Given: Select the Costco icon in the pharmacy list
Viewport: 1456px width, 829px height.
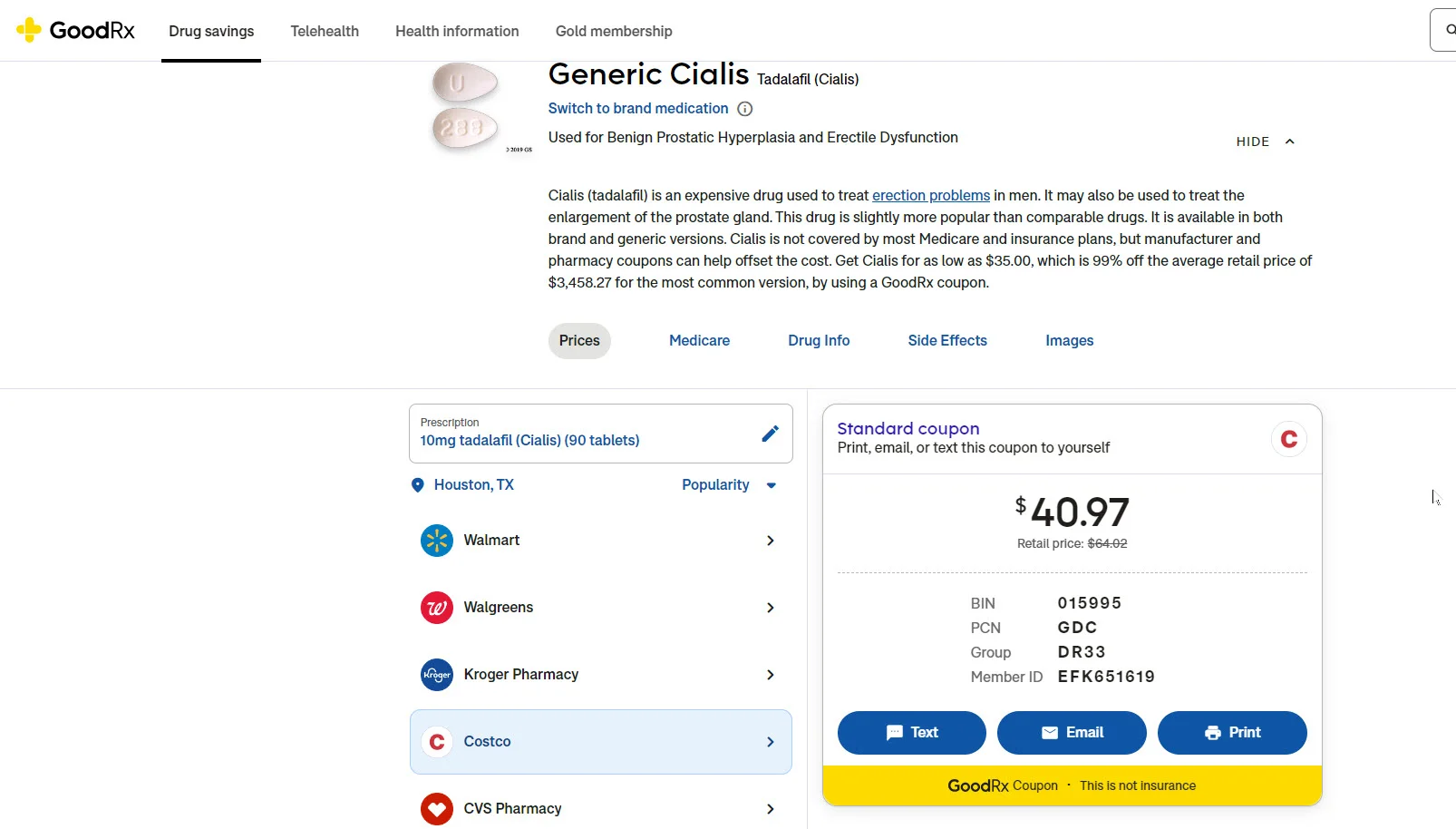Looking at the screenshot, I should click(437, 742).
